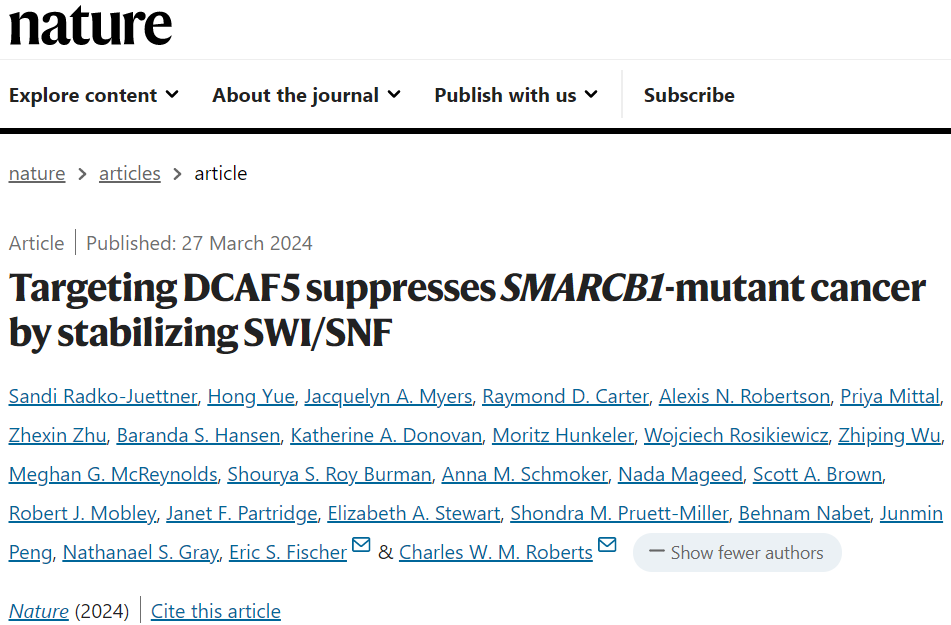Go to the Subscribe page
The width and height of the screenshot is (951, 625).
(689, 95)
